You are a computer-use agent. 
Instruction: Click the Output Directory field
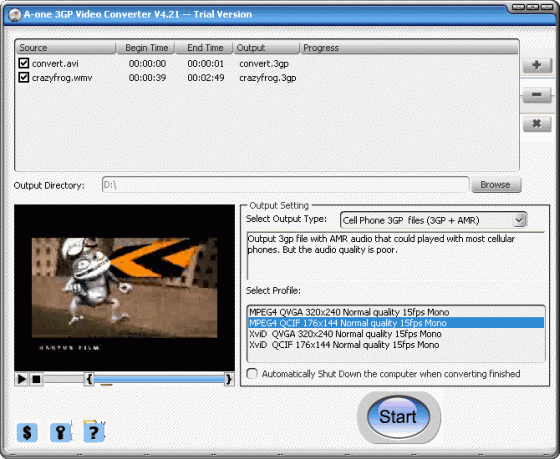(x=285, y=185)
